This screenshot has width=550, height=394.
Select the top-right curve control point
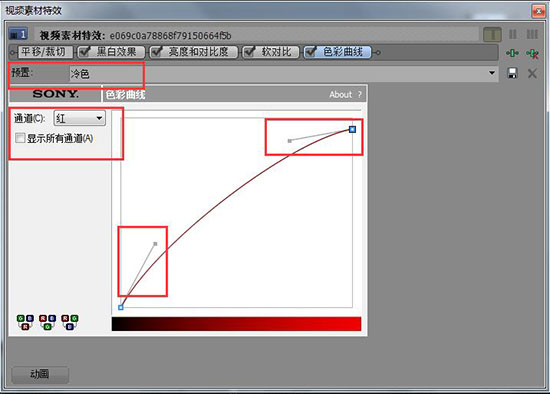click(x=352, y=129)
